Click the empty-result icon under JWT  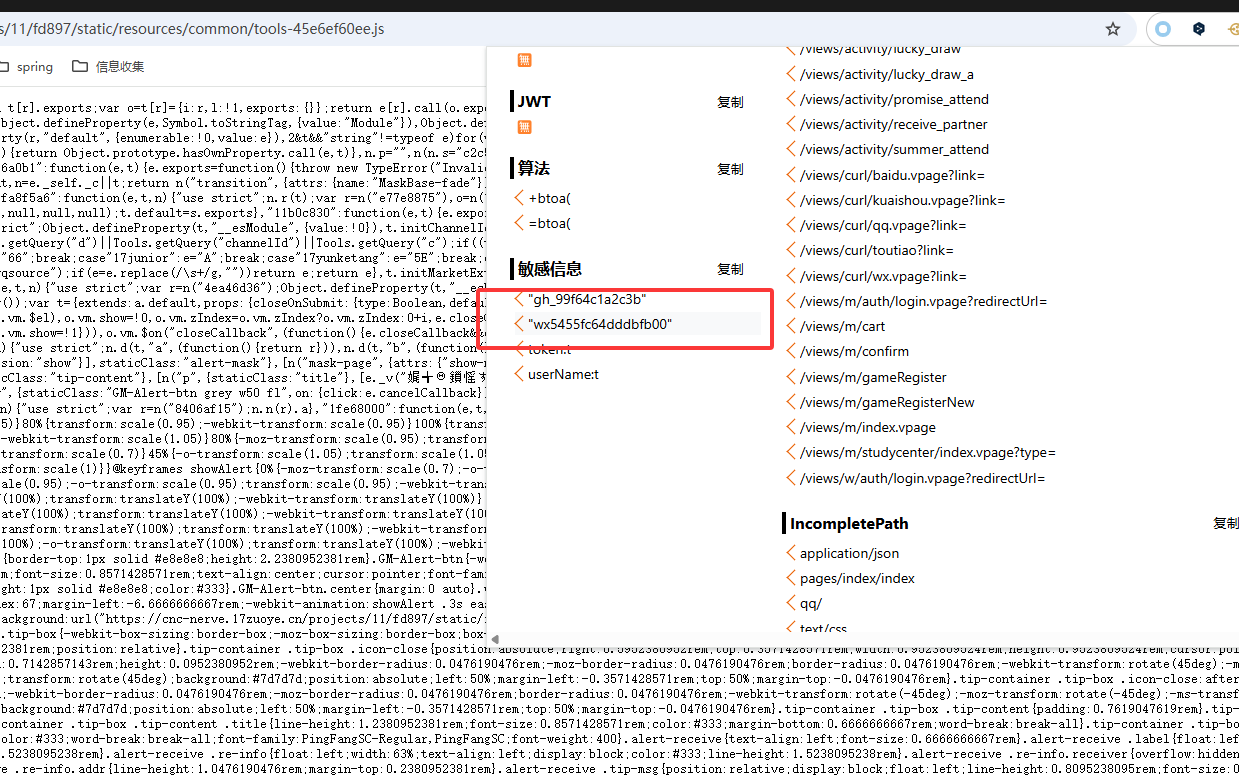click(524, 127)
